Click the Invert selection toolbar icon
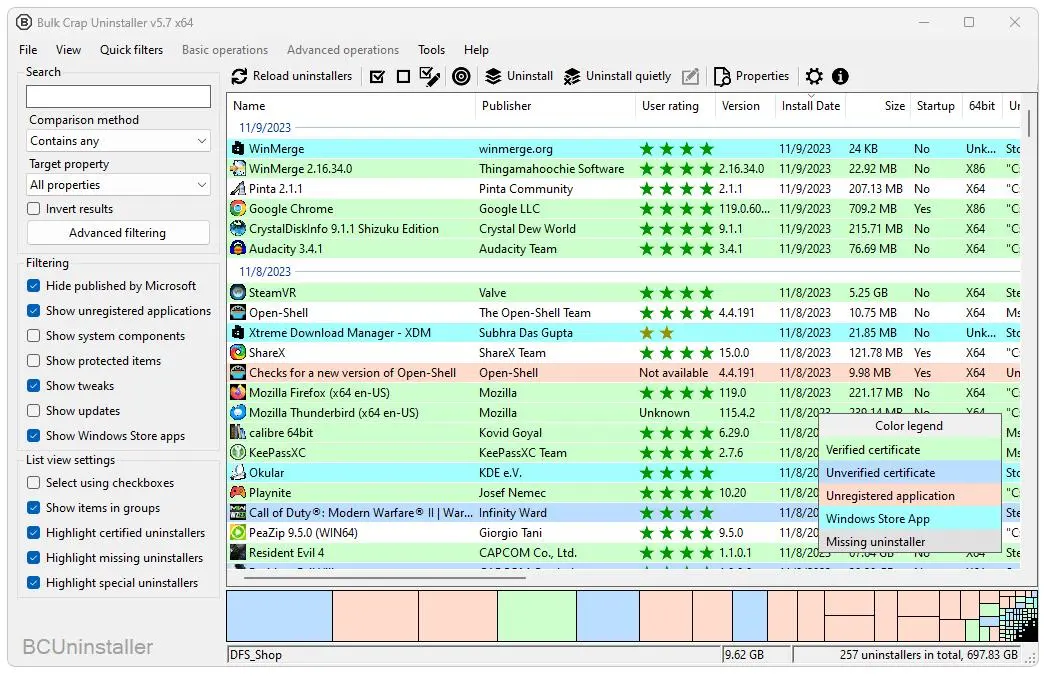 (x=430, y=77)
